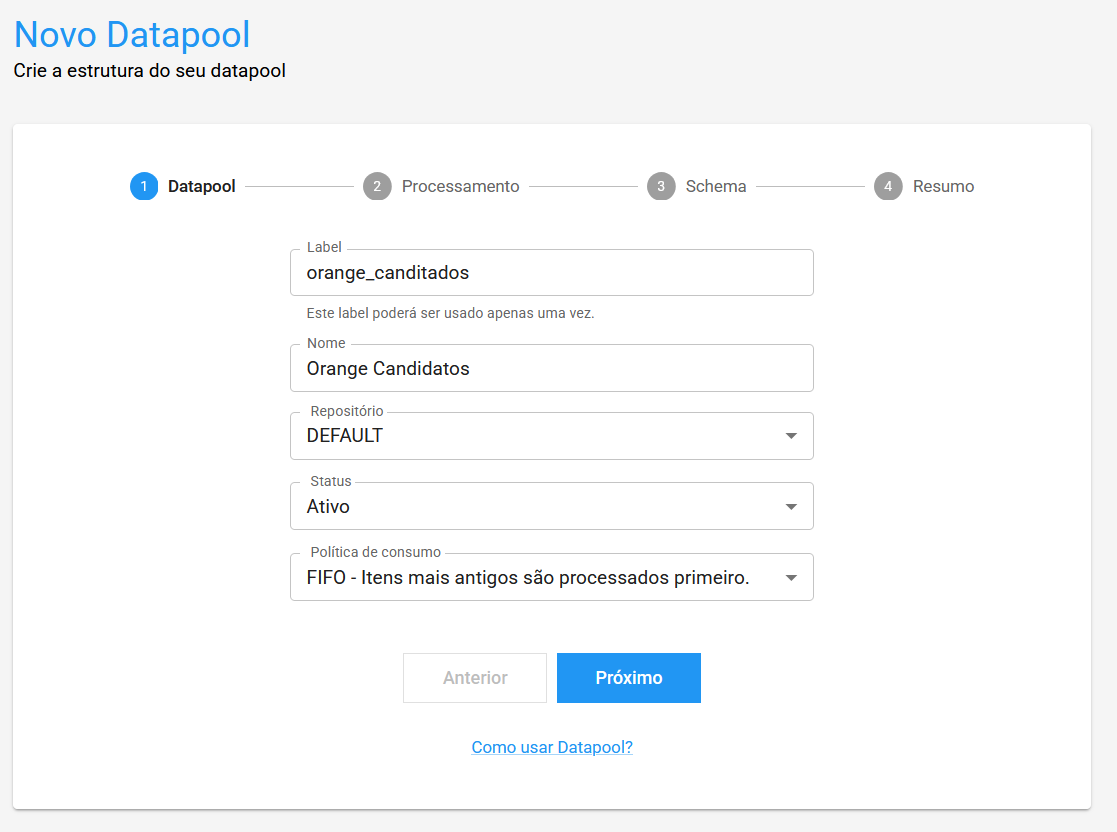This screenshot has width=1117, height=832.
Task: Select the Datapool step label
Action: click(x=202, y=186)
